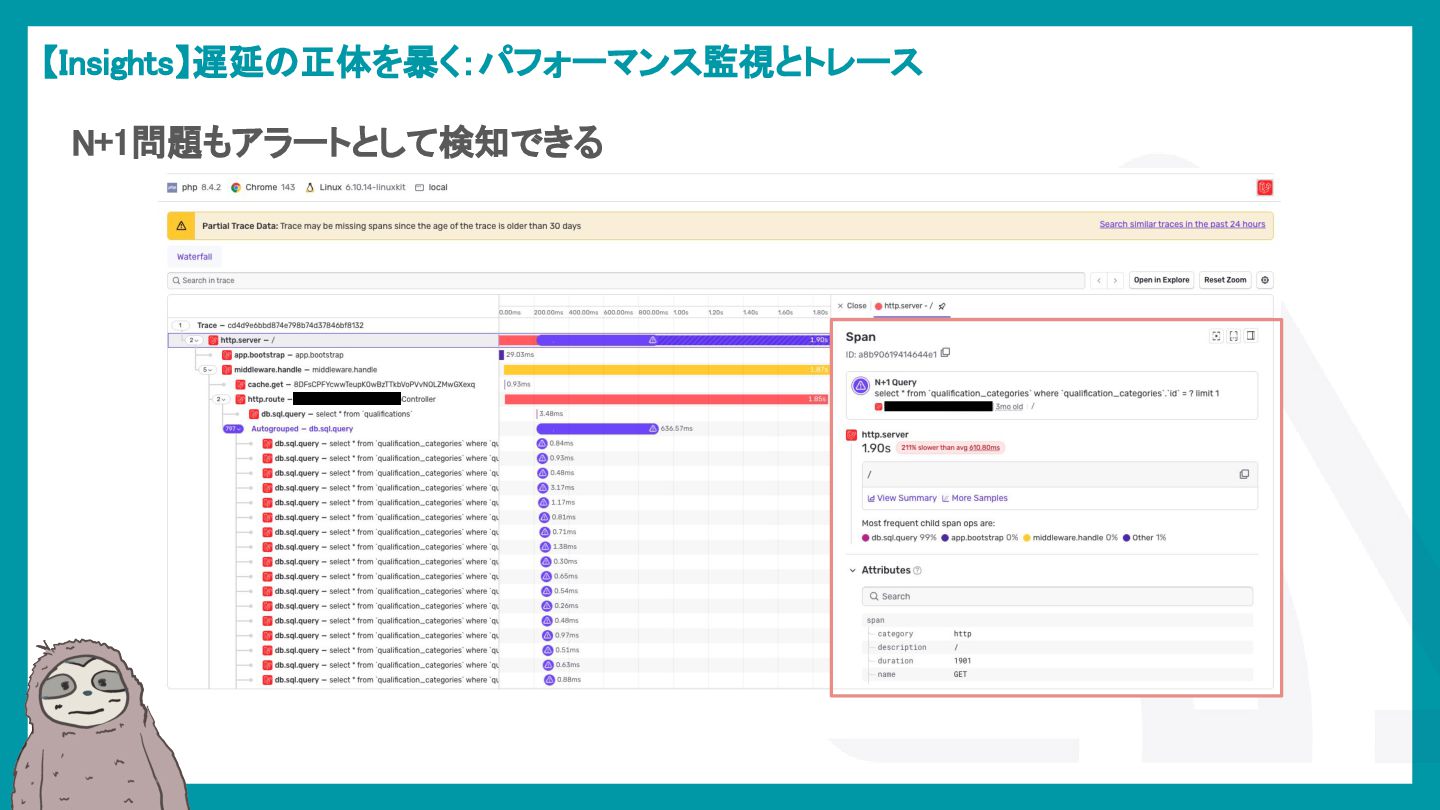This screenshot has height=810, width=1440.
Task: Go to next search result arrow
Action: click(1115, 280)
